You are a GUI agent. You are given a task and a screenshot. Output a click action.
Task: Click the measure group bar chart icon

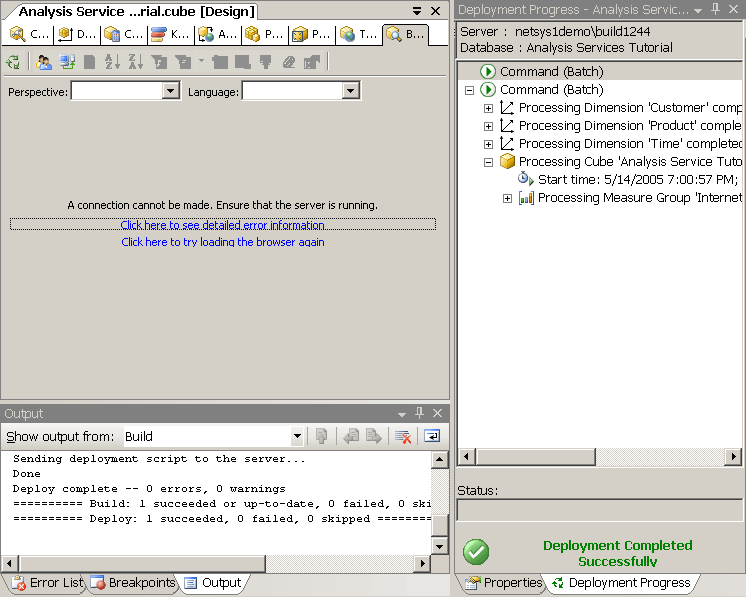tap(526, 197)
